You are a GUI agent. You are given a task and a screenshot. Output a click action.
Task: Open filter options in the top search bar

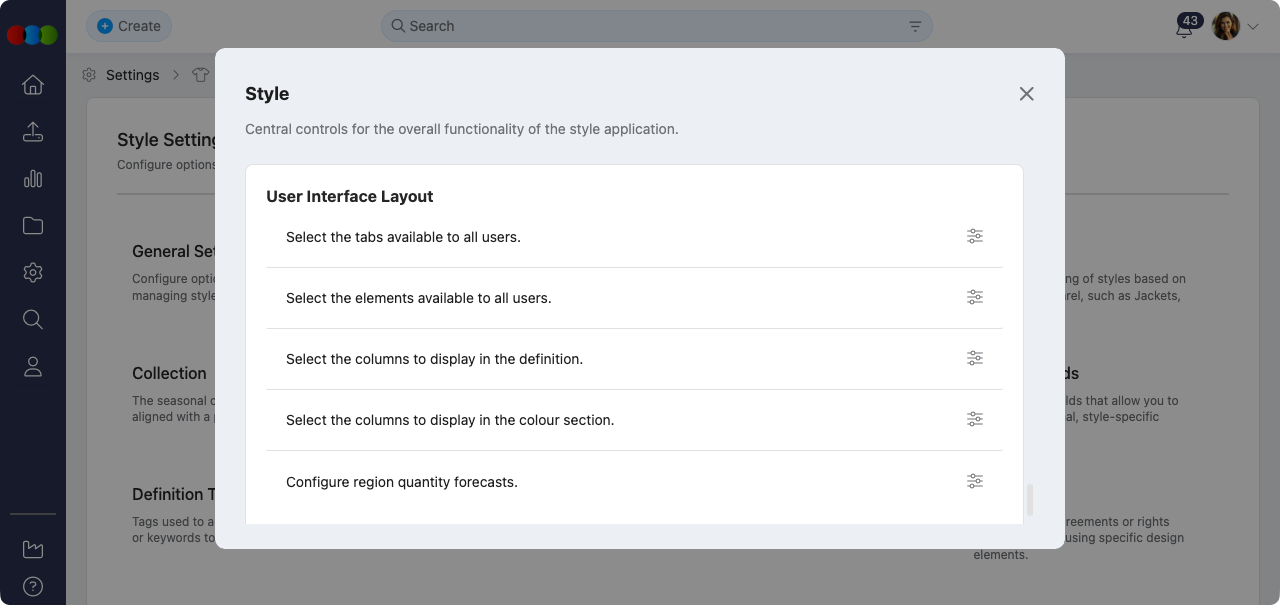(x=914, y=25)
